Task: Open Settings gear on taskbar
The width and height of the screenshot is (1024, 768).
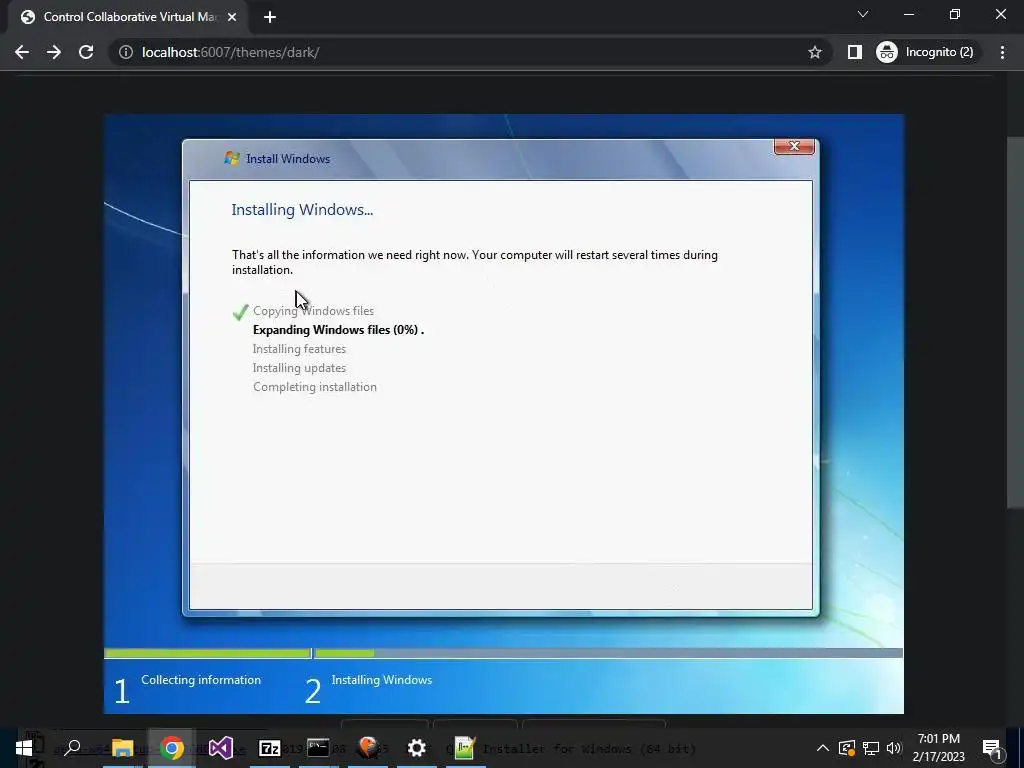Action: point(417,748)
